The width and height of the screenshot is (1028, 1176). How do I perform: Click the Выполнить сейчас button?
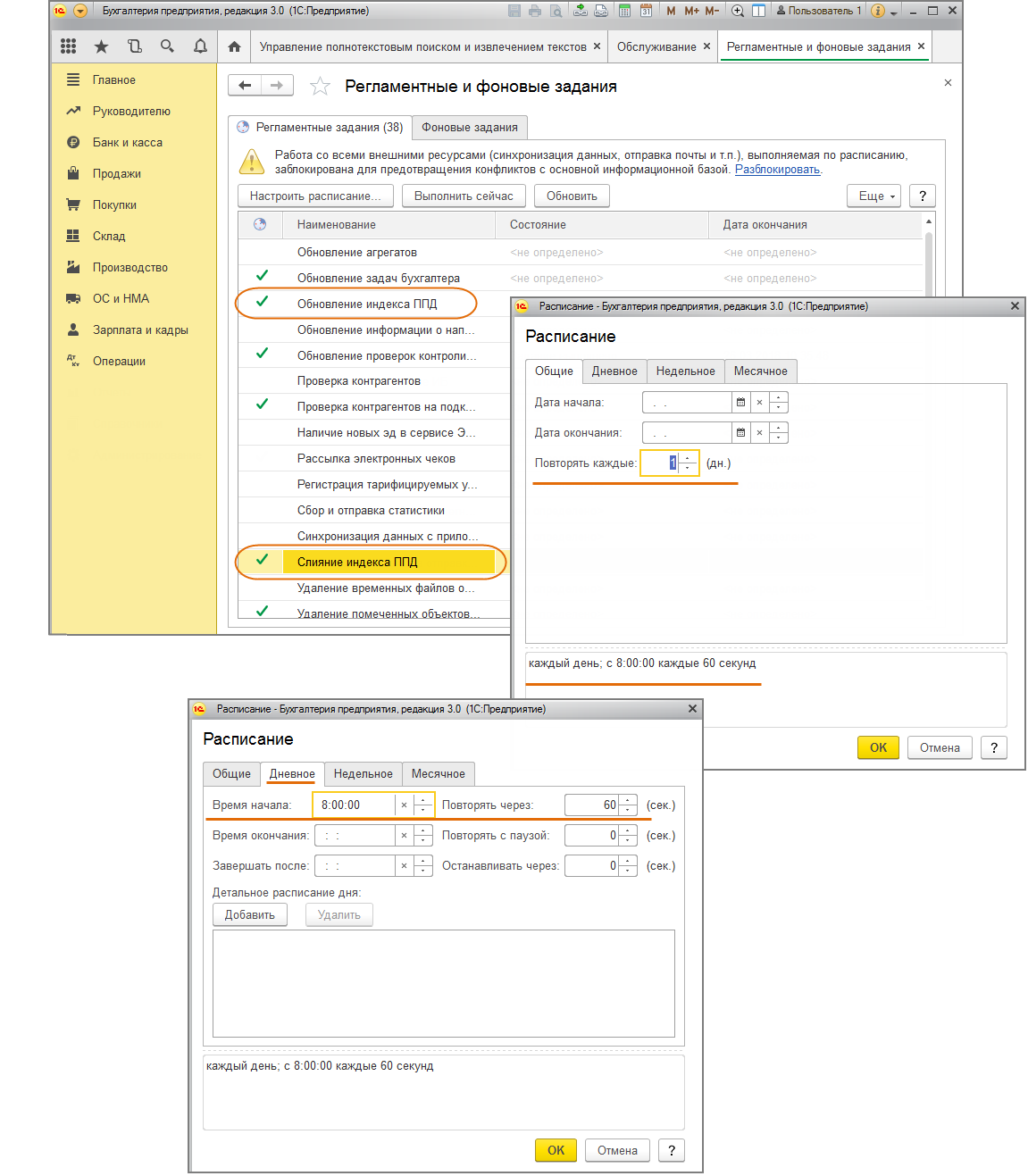pos(464,196)
